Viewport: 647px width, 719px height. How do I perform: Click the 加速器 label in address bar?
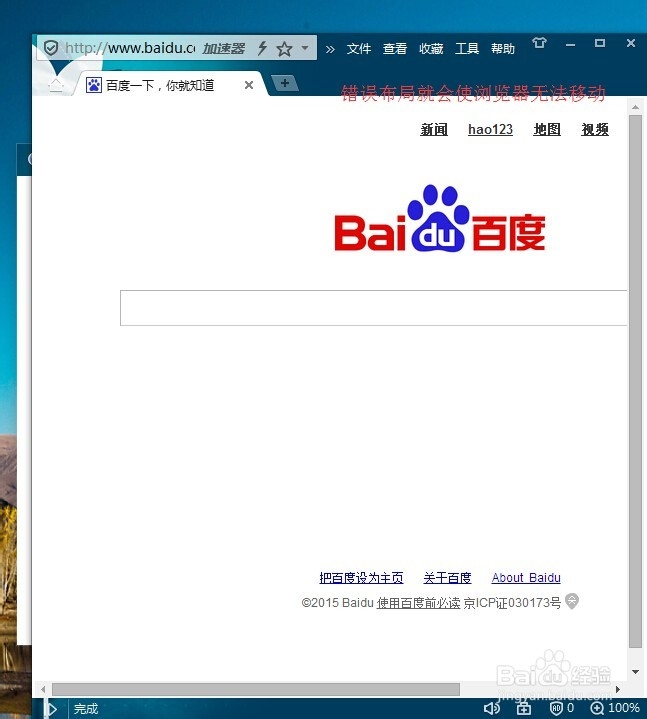coord(224,48)
